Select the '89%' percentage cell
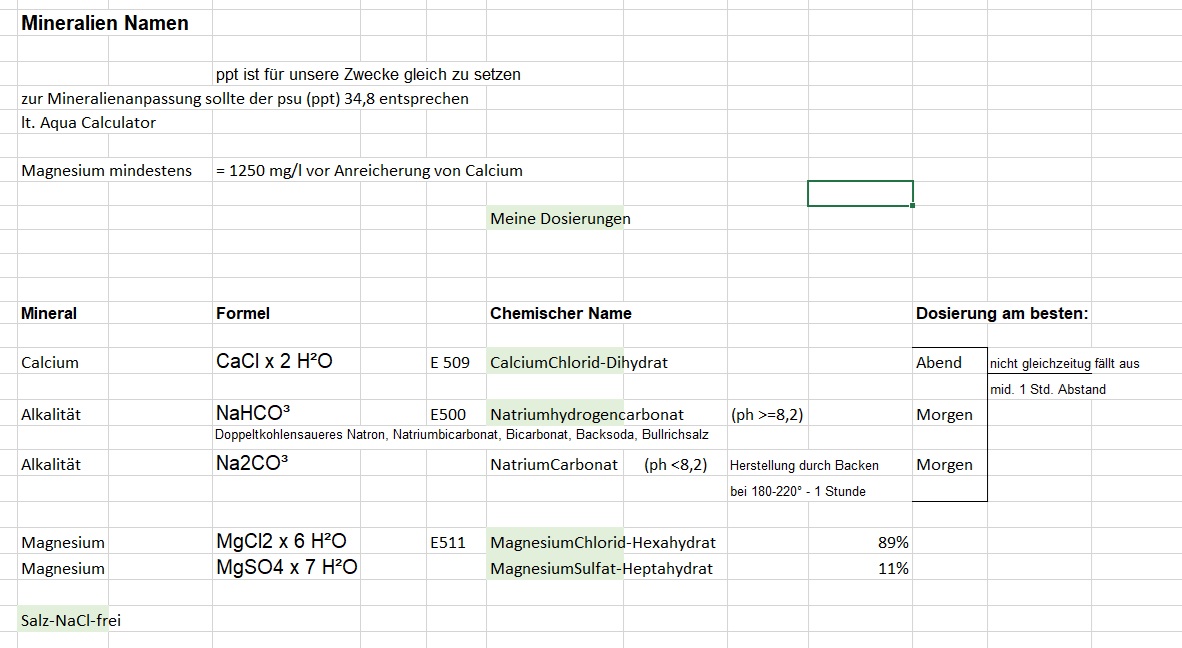This screenshot has height=648, width=1182. (x=892, y=542)
